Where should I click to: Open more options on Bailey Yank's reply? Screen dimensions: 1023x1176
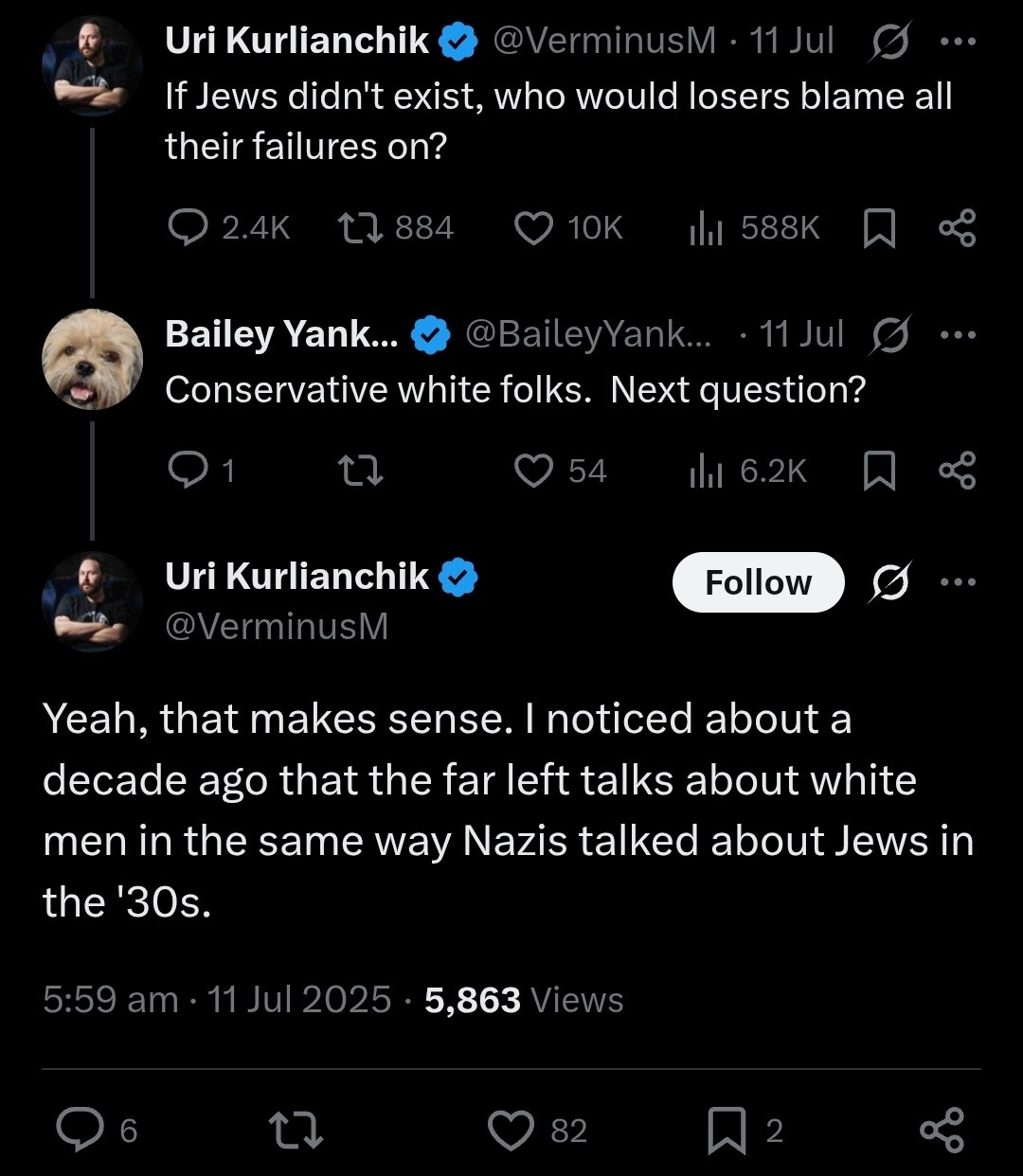[x=957, y=334]
